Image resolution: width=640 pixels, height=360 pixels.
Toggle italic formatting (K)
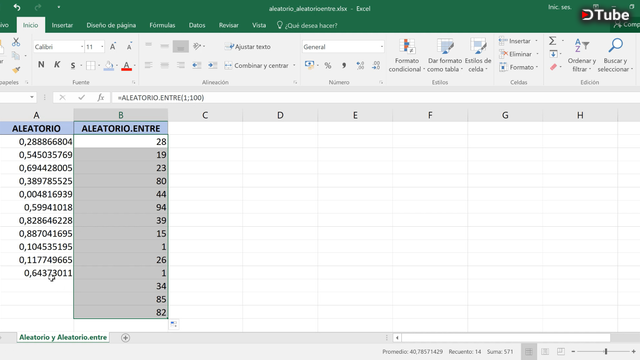click(x=57, y=65)
